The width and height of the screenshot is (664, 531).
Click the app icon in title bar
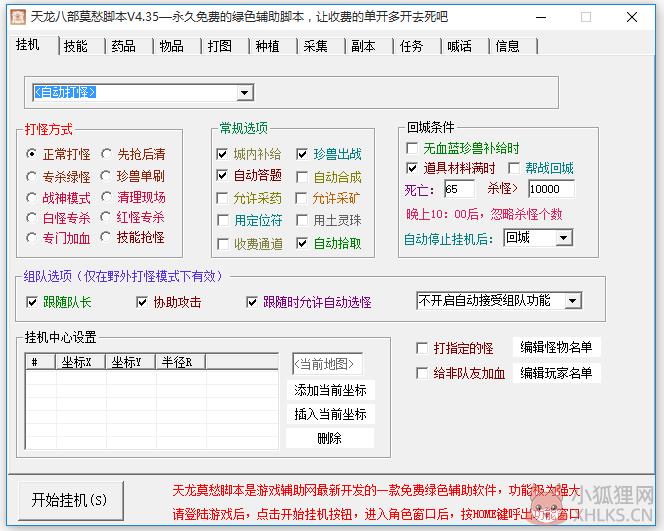pyautogui.click(x=18, y=17)
